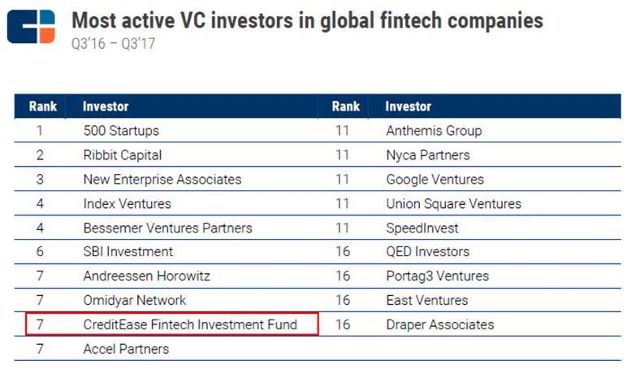This screenshot has height=387, width=640.
Task: Select Union Square Ventures
Action: pos(453,203)
